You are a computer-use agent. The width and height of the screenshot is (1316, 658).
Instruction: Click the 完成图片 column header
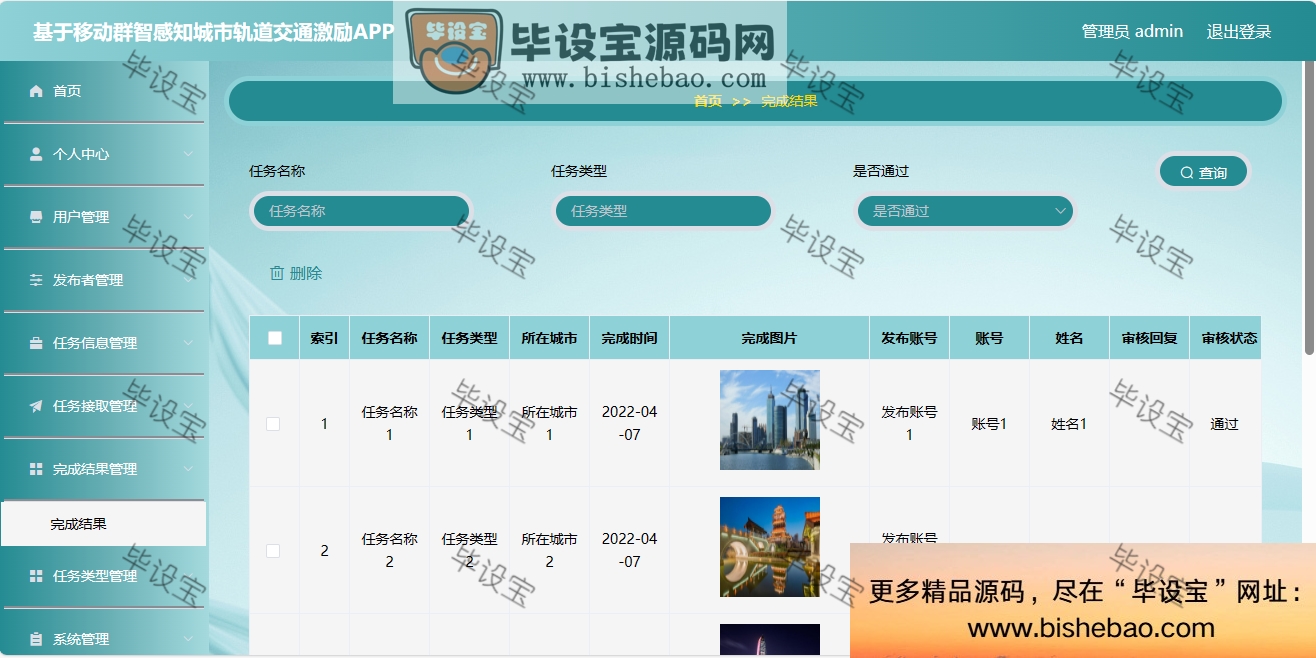[x=769, y=338]
